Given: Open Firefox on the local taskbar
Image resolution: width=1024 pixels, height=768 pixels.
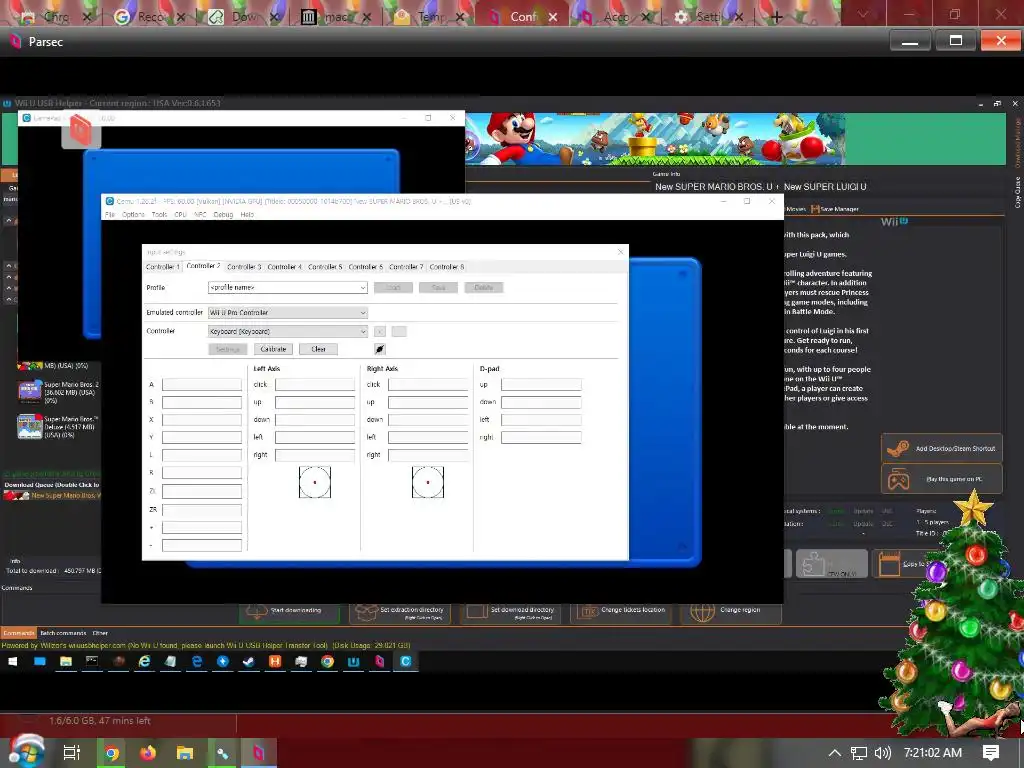Looking at the screenshot, I should (148, 753).
